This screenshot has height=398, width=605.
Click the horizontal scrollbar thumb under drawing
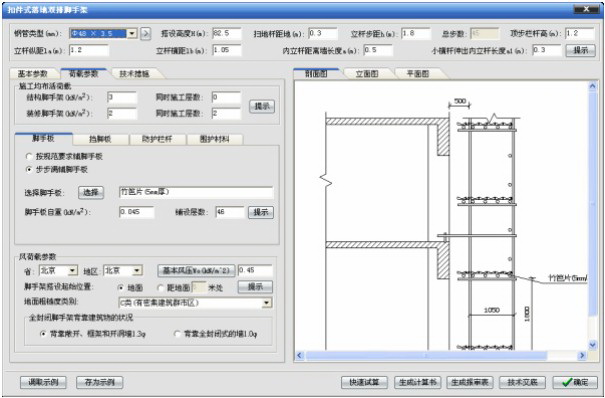426,355
